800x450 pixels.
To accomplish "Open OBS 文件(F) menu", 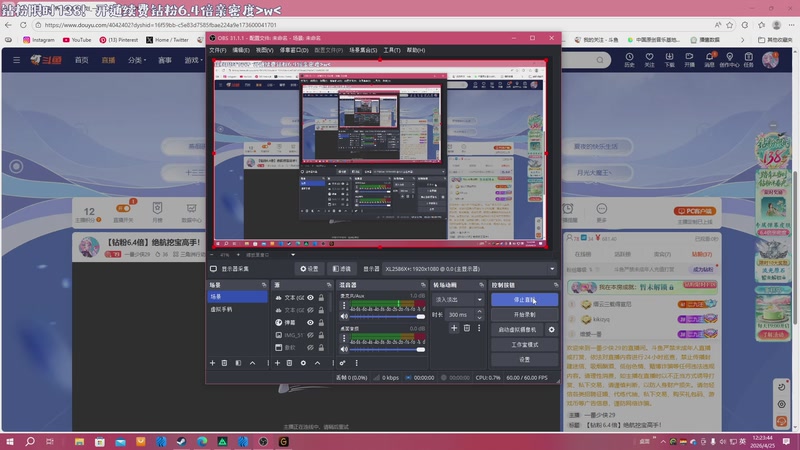I will click(217, 50).
